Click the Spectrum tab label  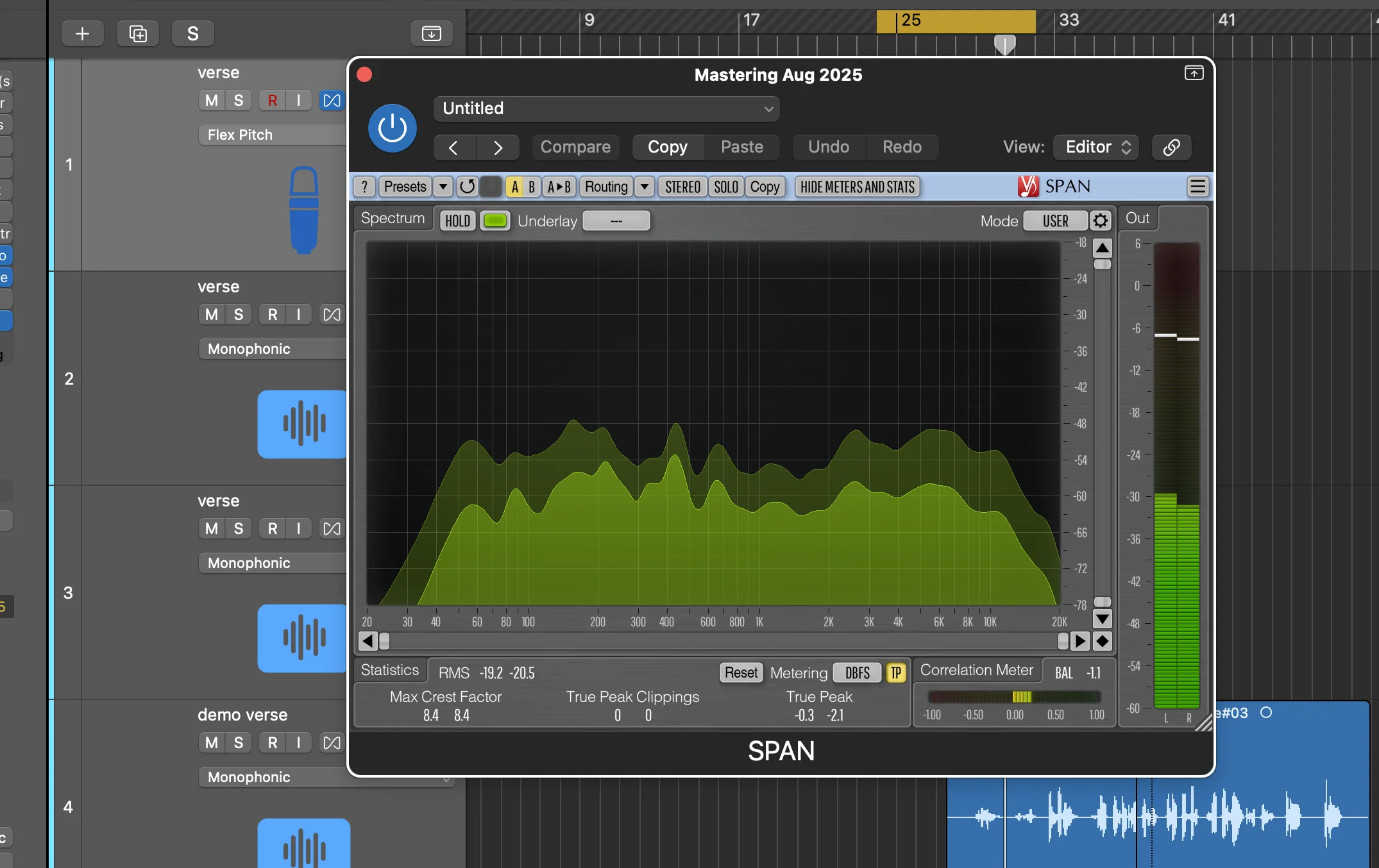392,218
